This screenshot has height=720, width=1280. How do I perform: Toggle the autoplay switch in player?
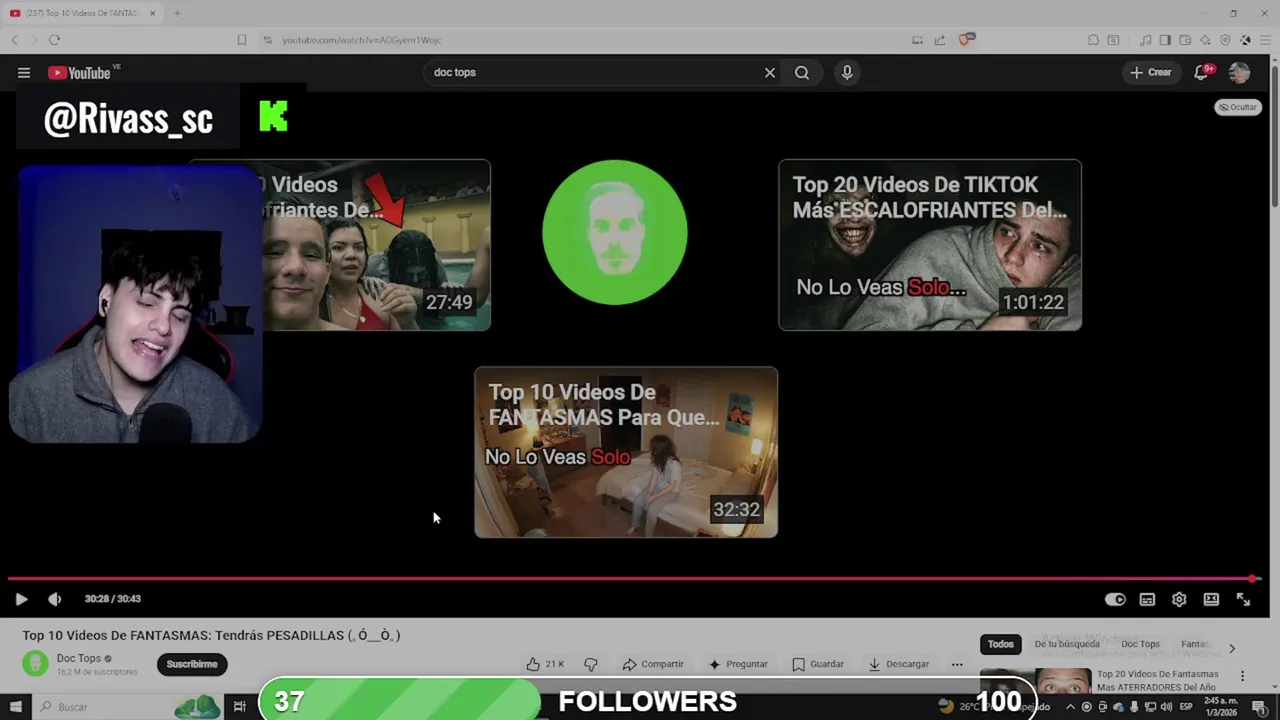1115,599
